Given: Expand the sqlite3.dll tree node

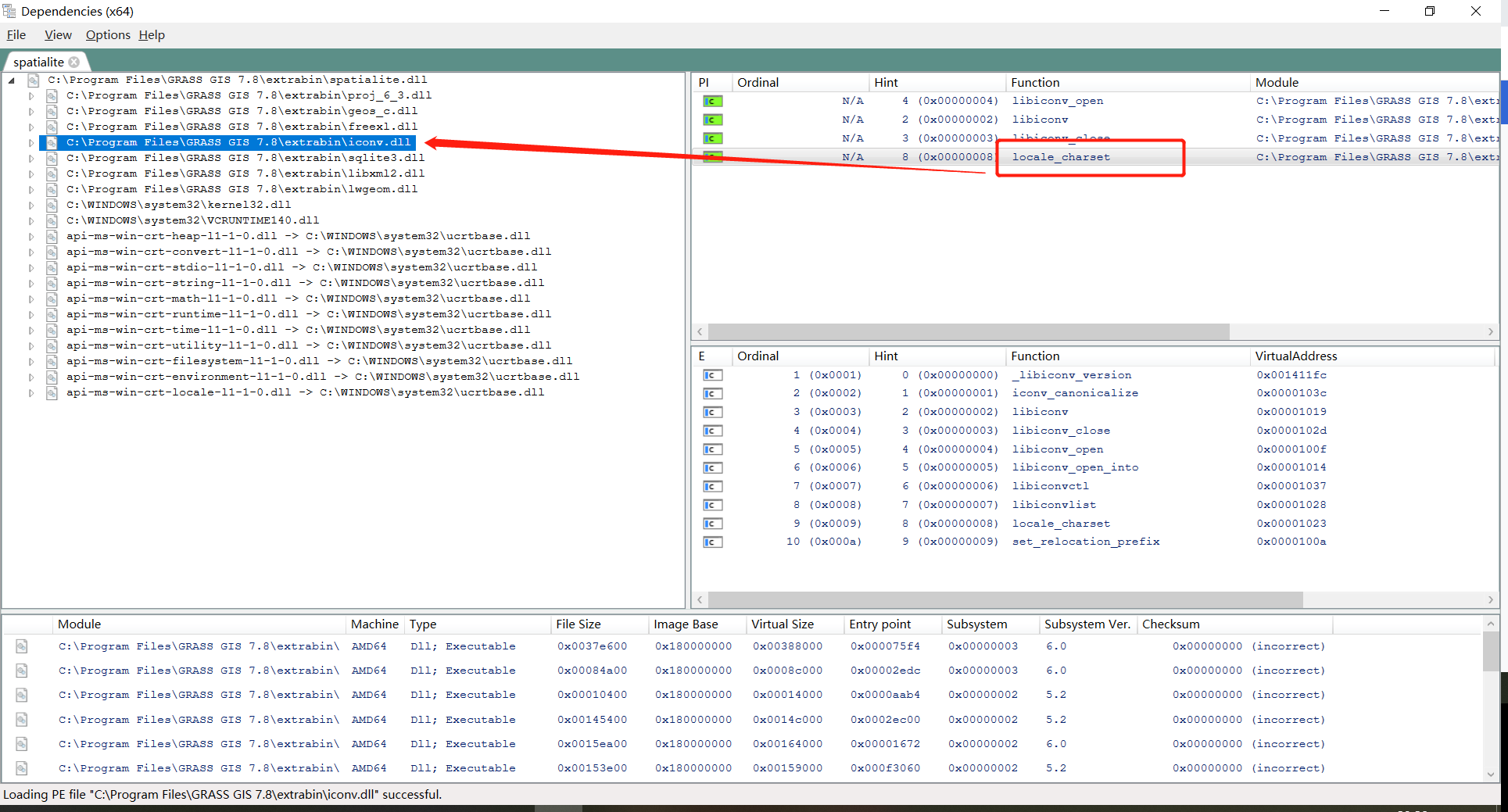Looking at the screenshot, I should [31, 158].
